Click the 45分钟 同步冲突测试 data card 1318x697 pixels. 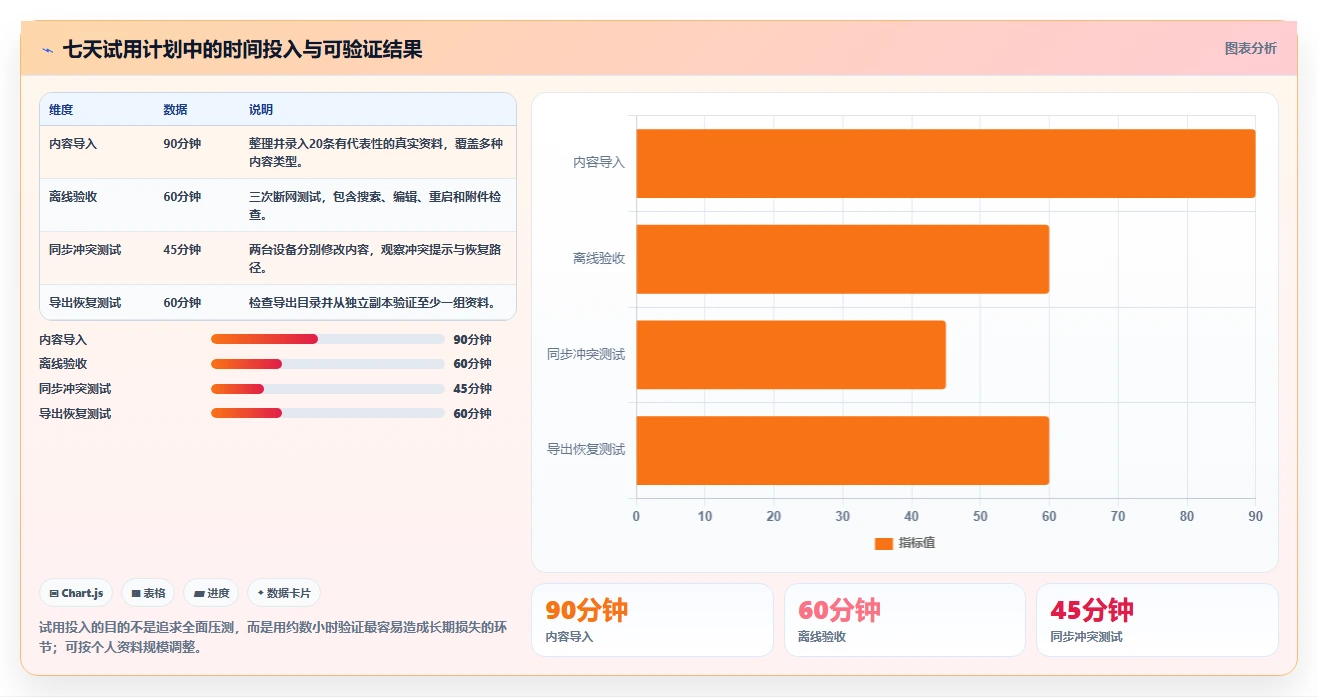(1157, 620)
